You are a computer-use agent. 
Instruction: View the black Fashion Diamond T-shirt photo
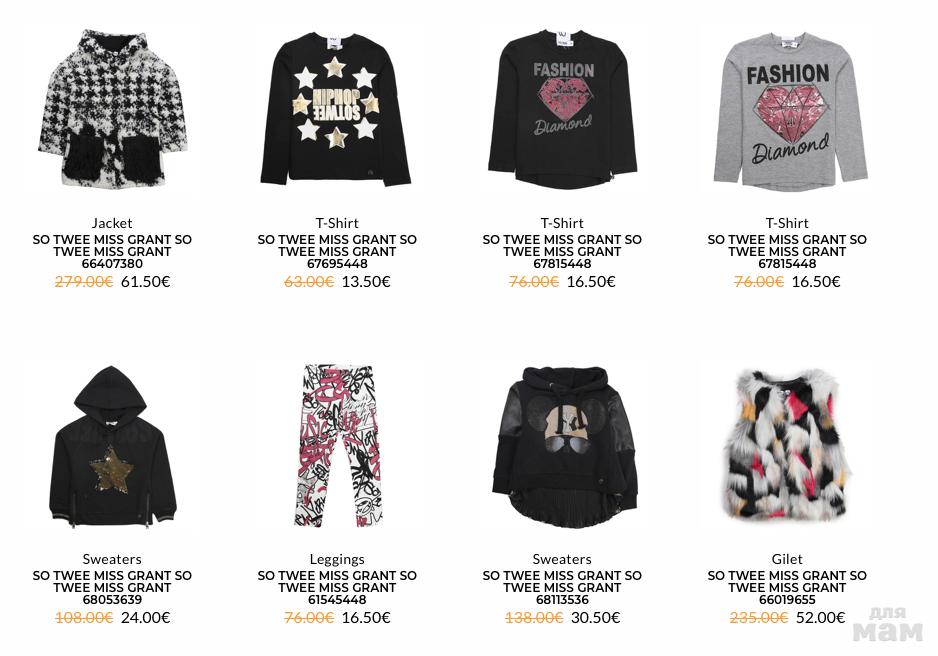coord(562,109)
